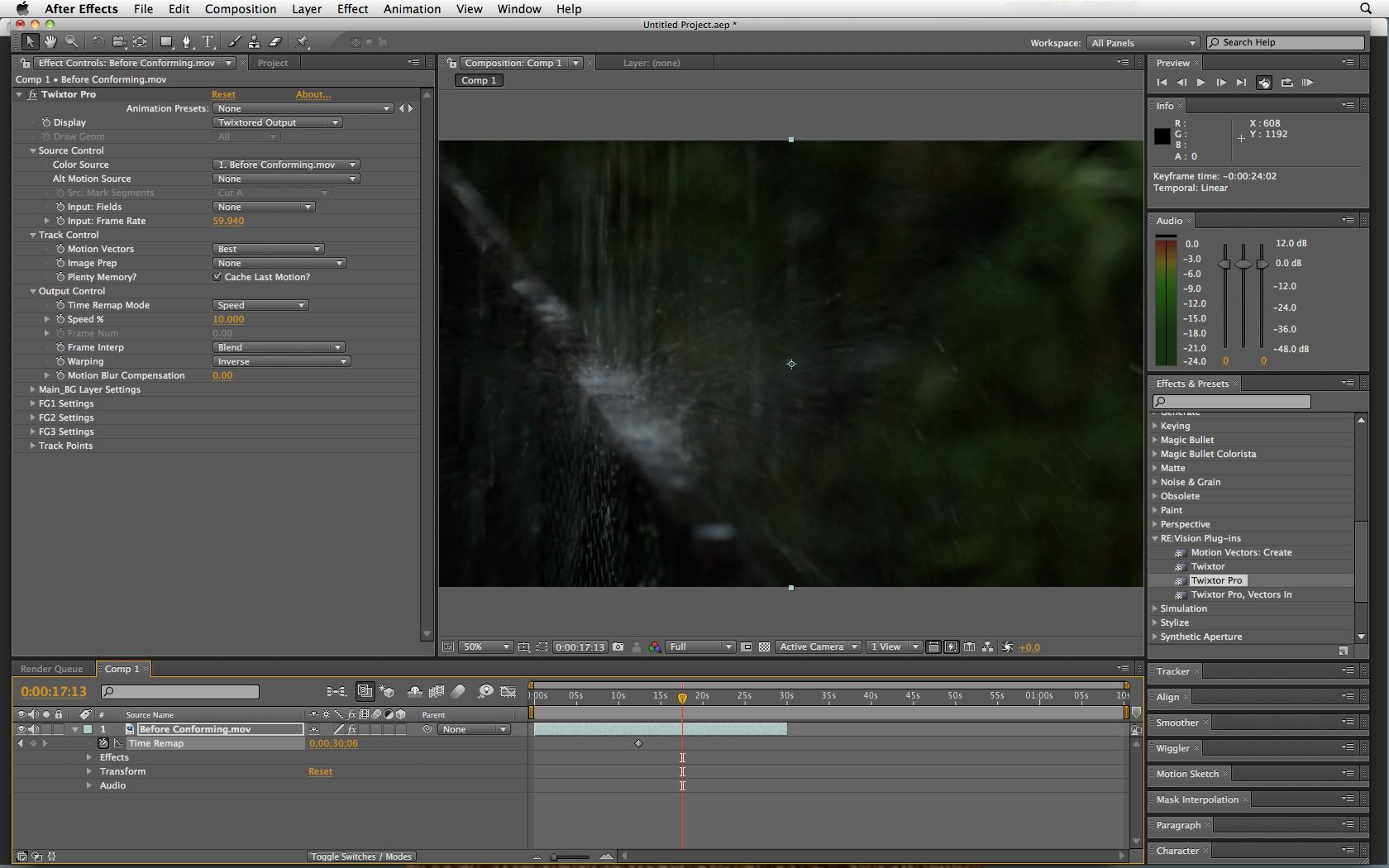The image size is (1389, 868).
Task: Select the Type text tool
Action: click(208, 41)
